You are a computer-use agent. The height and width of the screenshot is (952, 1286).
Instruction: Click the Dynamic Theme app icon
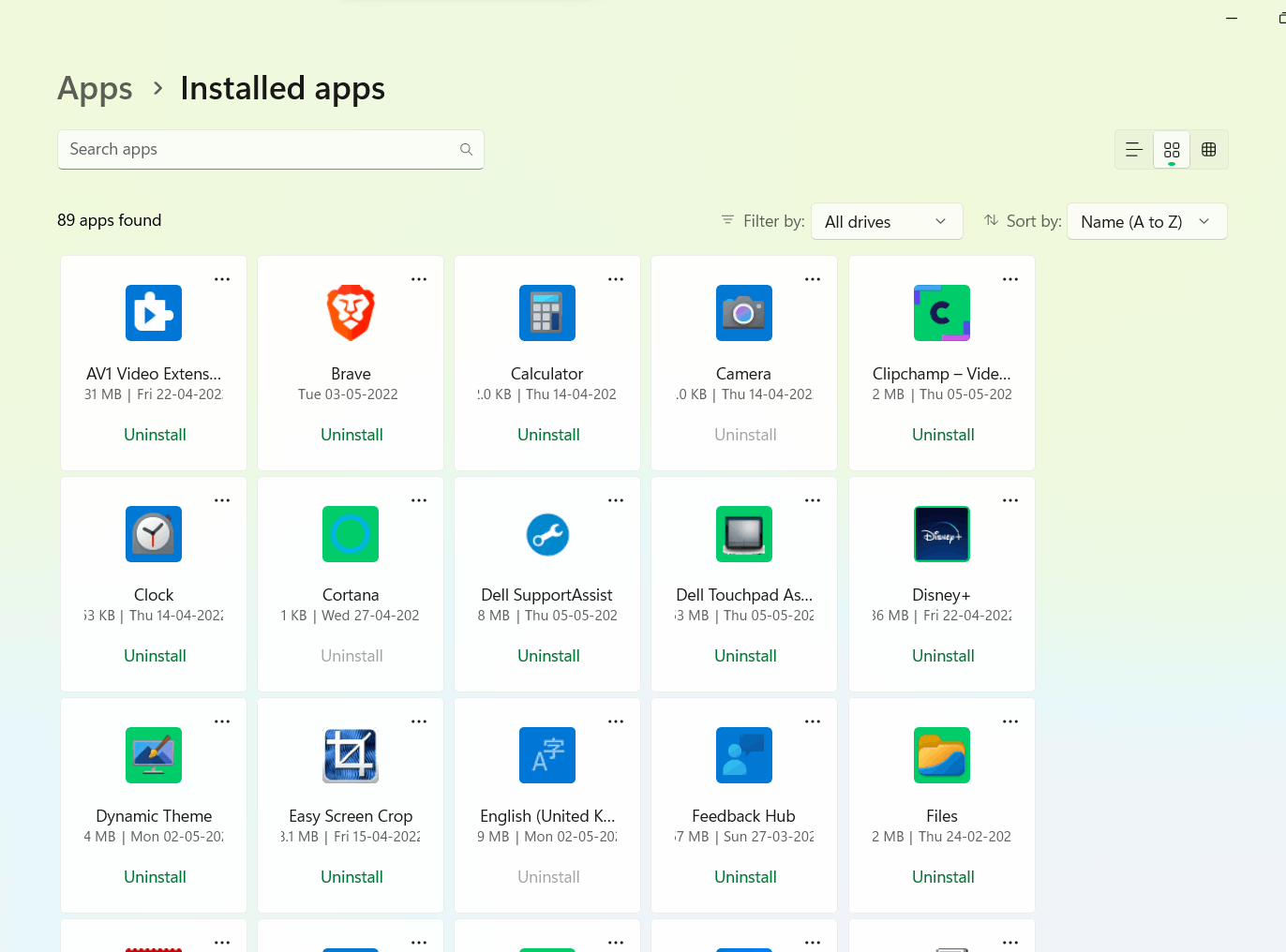click(x=154, y=755)
